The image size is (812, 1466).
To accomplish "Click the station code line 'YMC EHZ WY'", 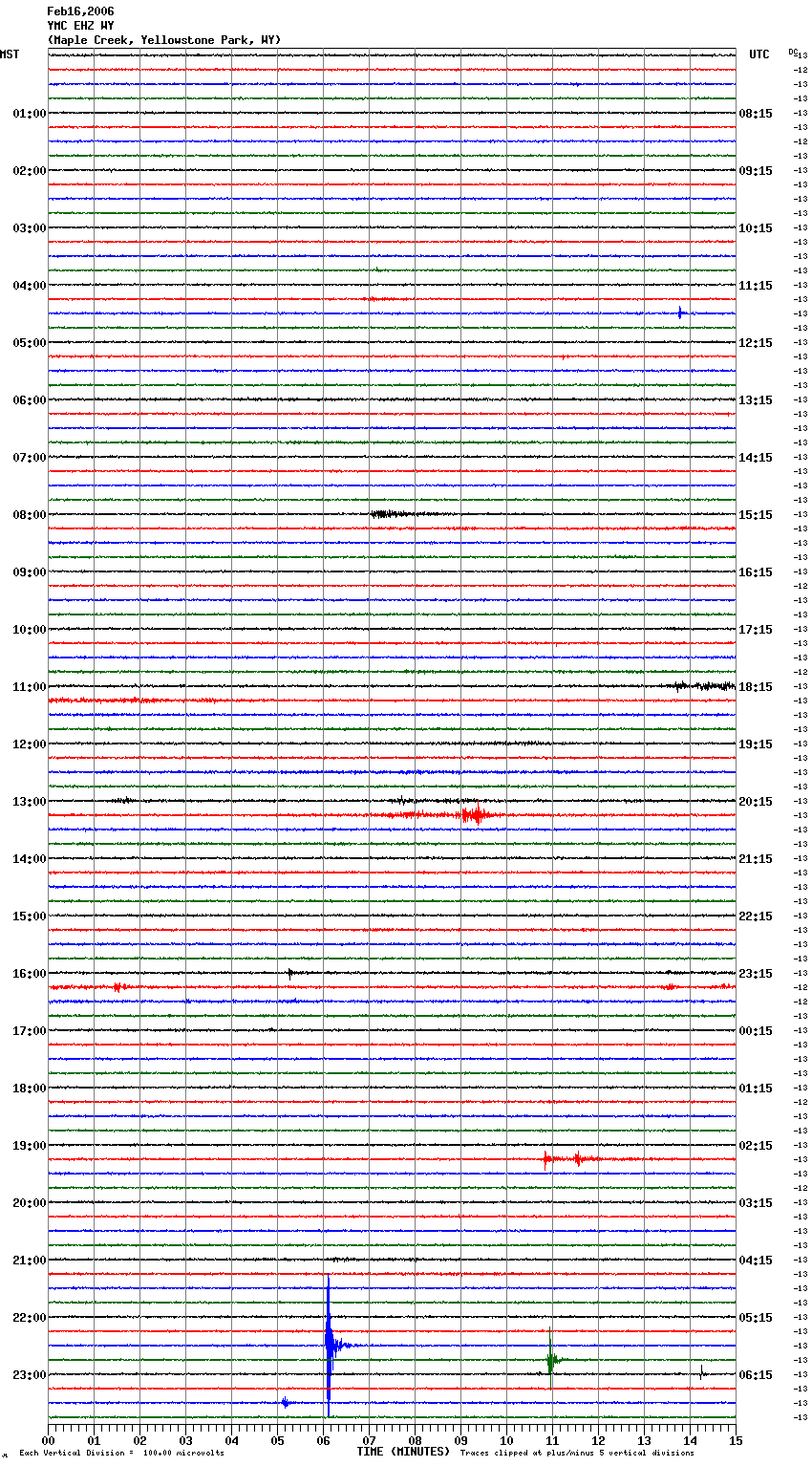I will 80,26.
